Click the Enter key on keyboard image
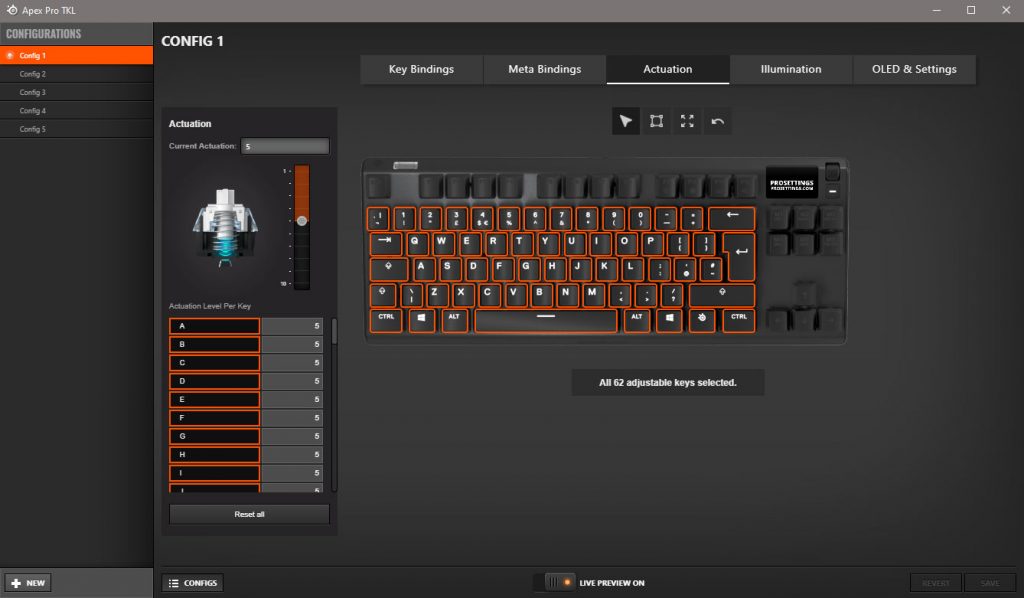 pyautogui.click(x=741, y=255)
